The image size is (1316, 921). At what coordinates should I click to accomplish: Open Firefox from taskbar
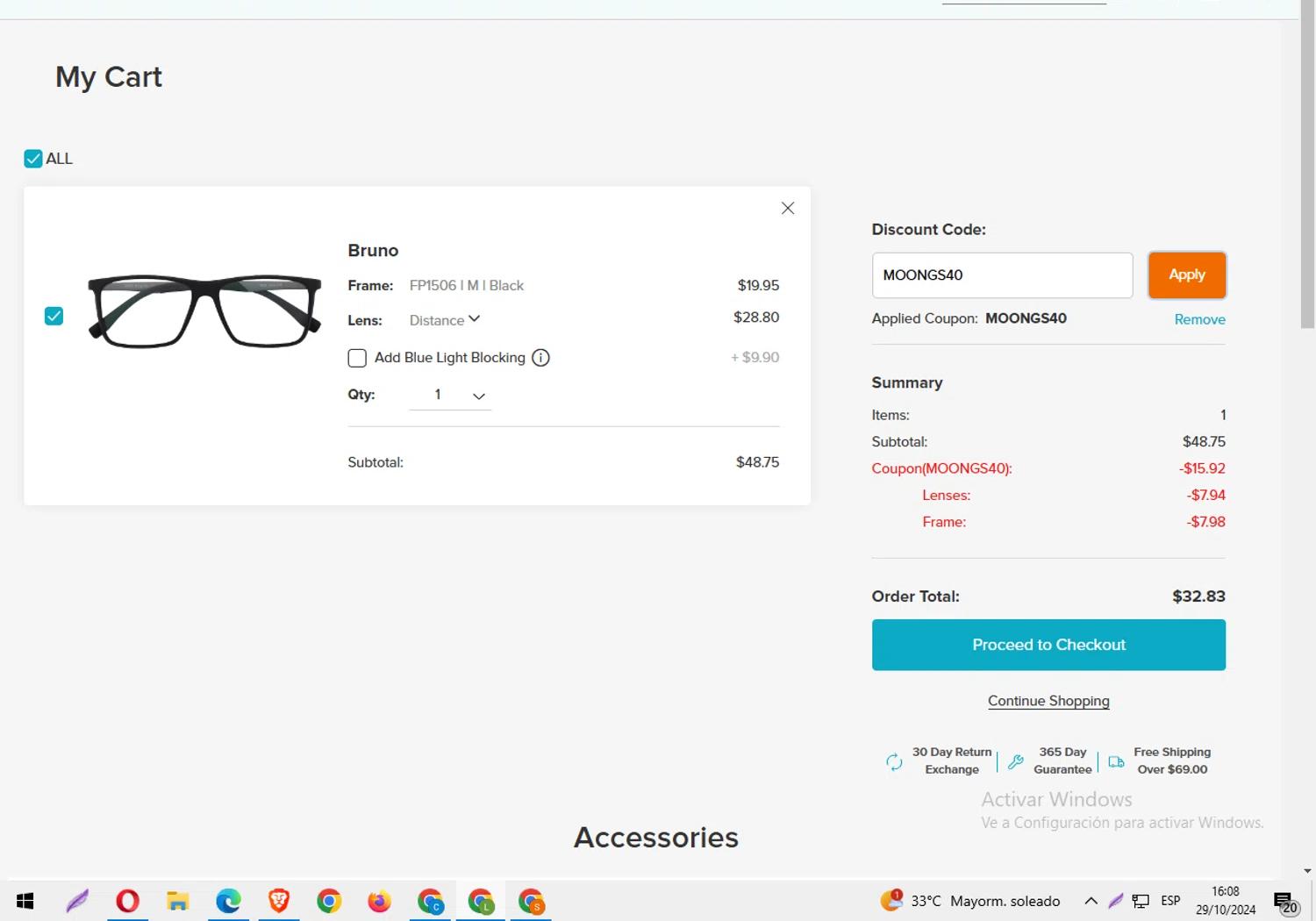point(379,901)
